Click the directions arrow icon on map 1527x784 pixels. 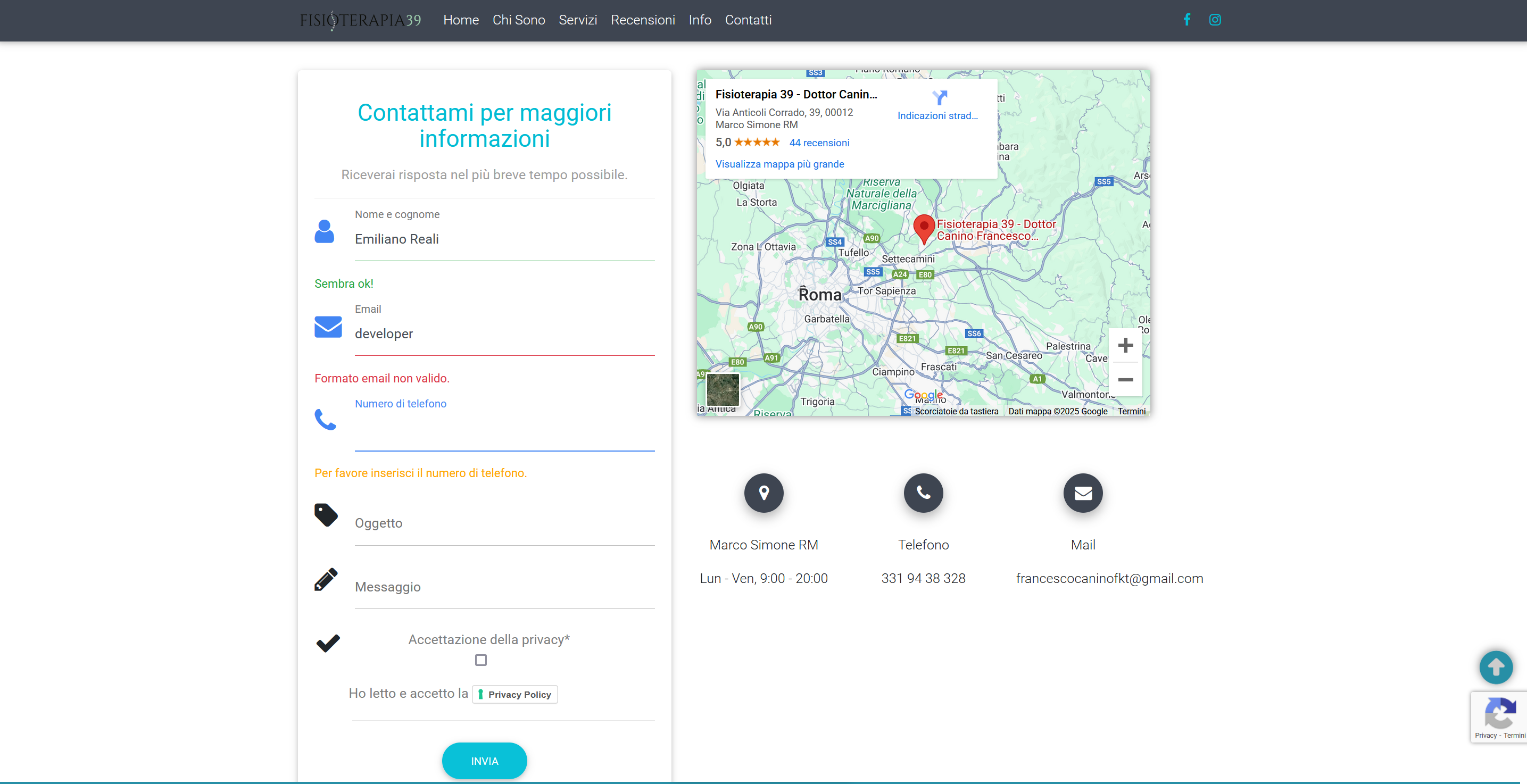tap(939, 98)
